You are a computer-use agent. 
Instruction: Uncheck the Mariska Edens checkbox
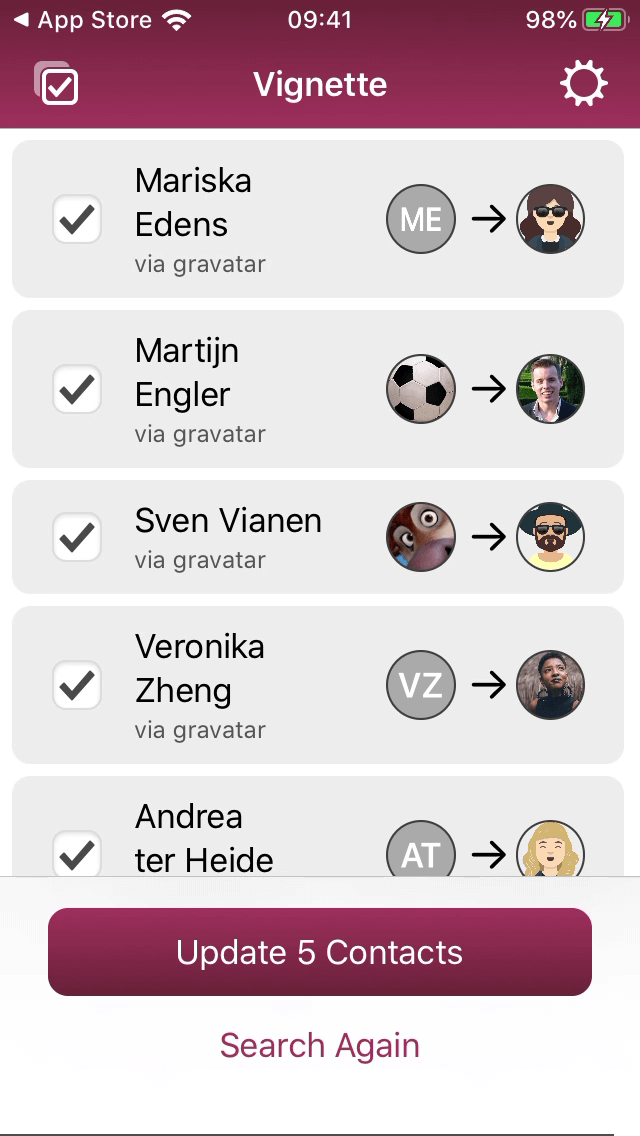(x=77, y=219)
